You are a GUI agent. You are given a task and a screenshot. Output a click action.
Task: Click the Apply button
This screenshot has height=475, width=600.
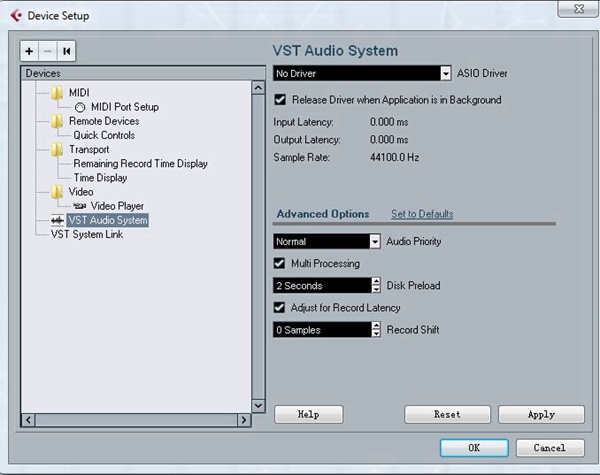[541, 415]
